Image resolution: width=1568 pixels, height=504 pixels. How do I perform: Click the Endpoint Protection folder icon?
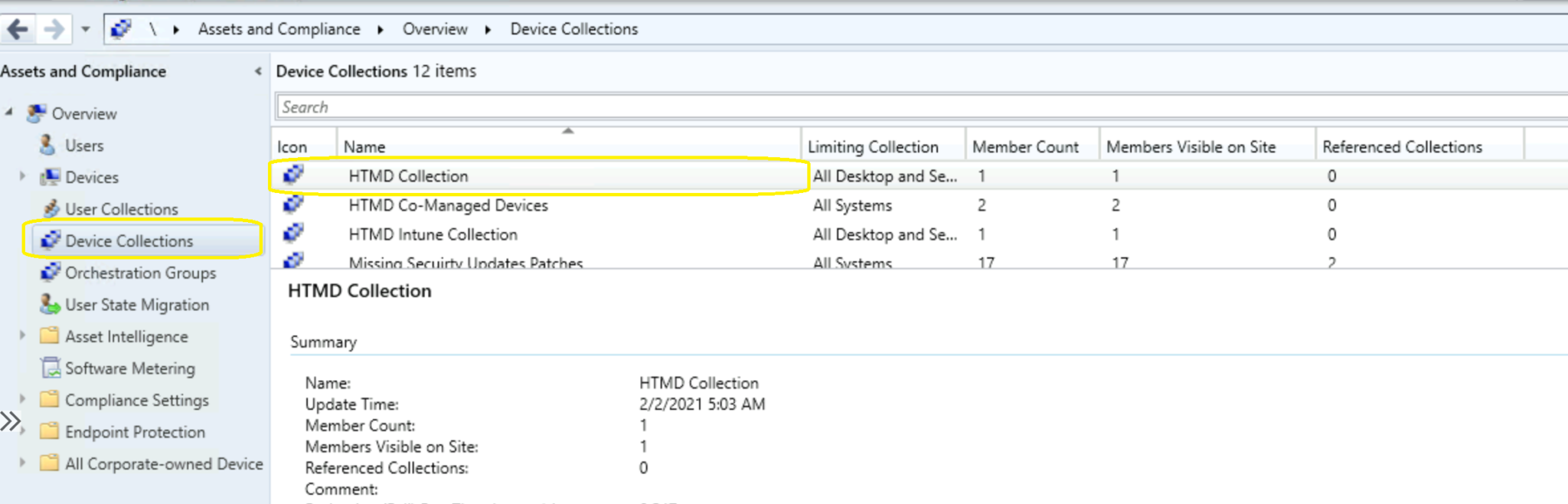click(50, 431)
